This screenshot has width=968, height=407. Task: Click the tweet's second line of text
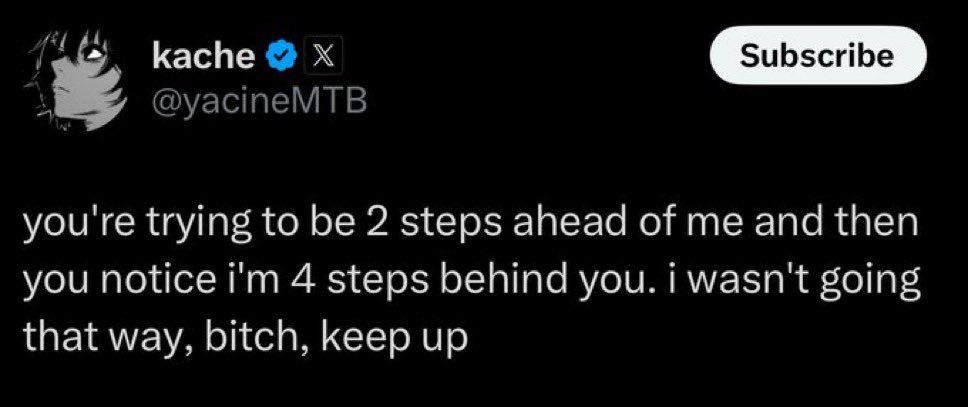[472, 282]
